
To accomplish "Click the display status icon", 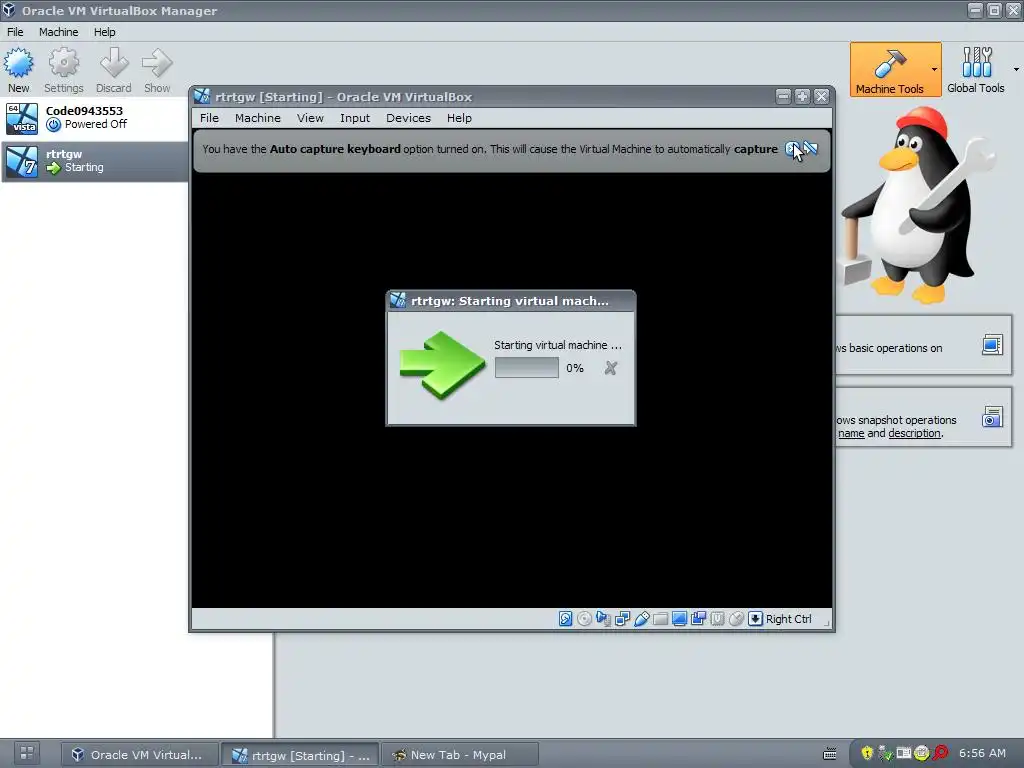I will pyautogui.click(x=679, y=618).
